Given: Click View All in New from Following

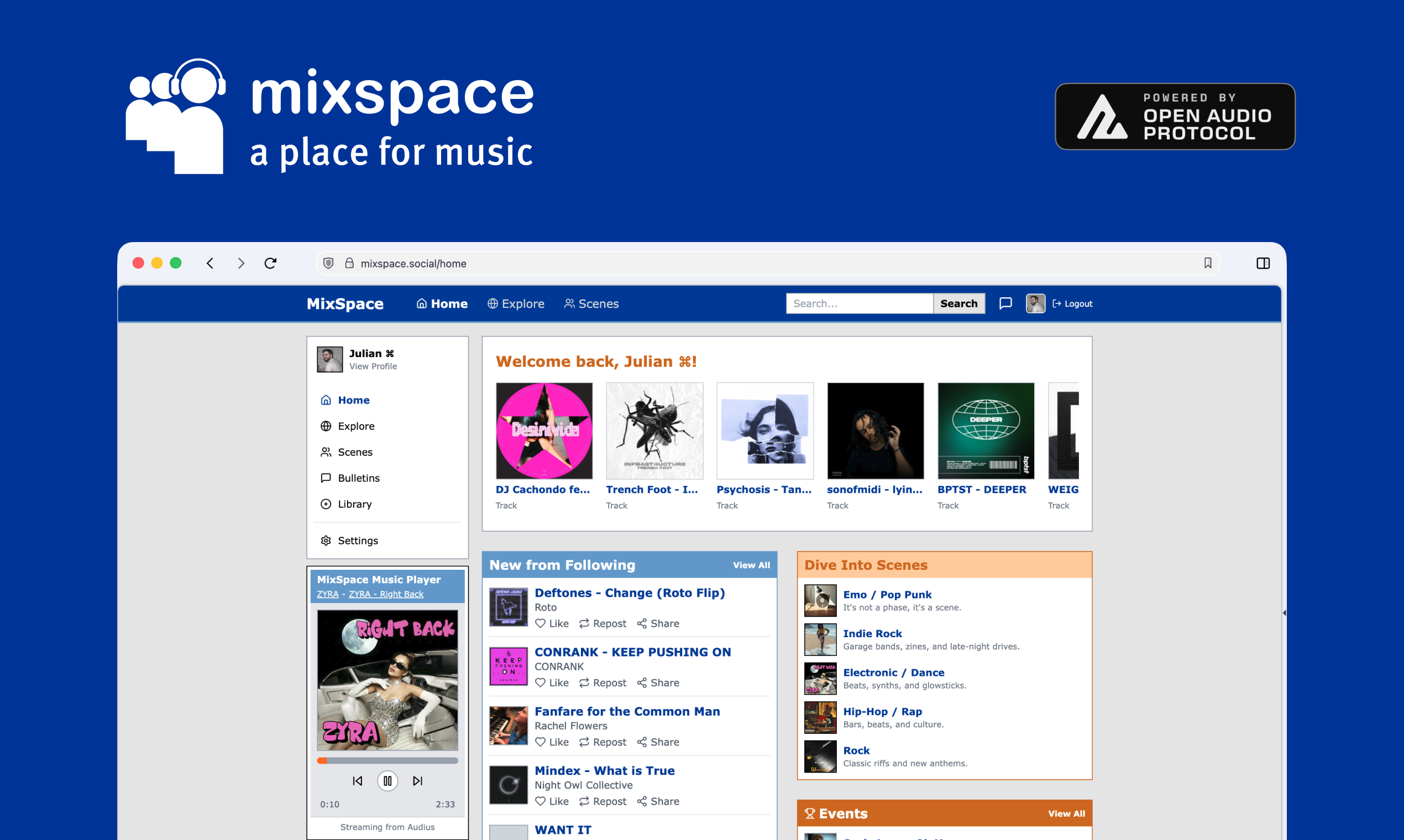Looking at the screenshot, I should [751, 564].
